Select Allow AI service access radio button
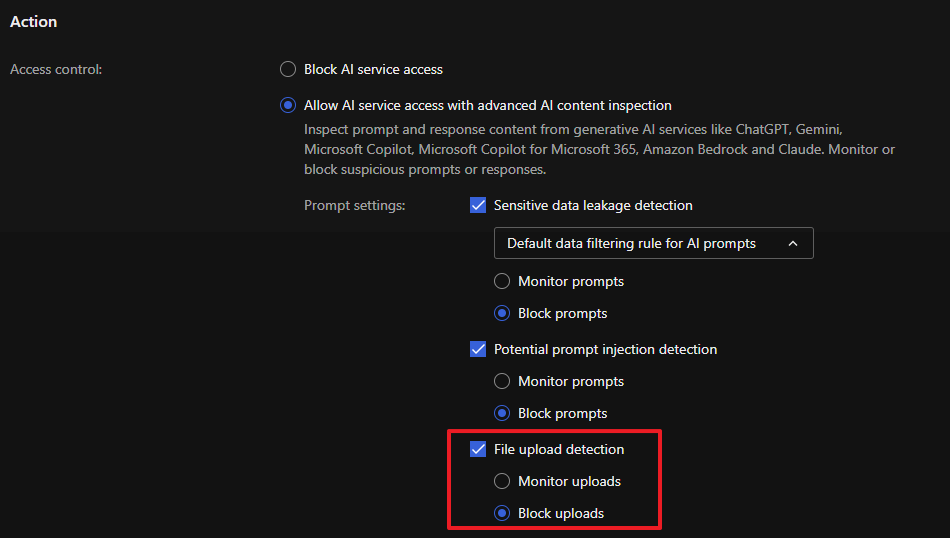This screenshot has width=950, height=538. point(288,105)
